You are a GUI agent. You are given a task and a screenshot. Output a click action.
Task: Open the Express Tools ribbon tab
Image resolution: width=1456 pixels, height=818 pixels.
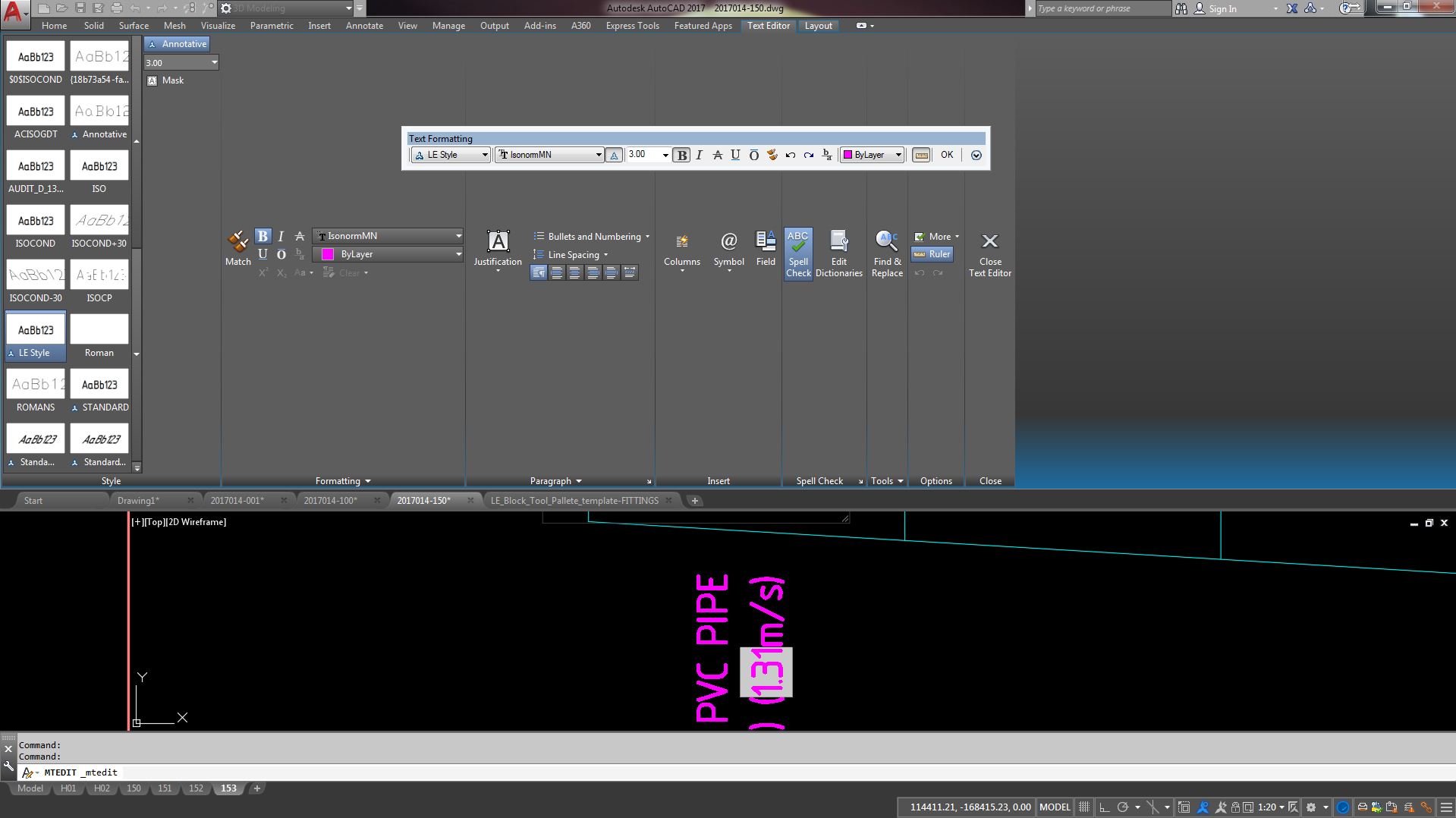point(632,25)
